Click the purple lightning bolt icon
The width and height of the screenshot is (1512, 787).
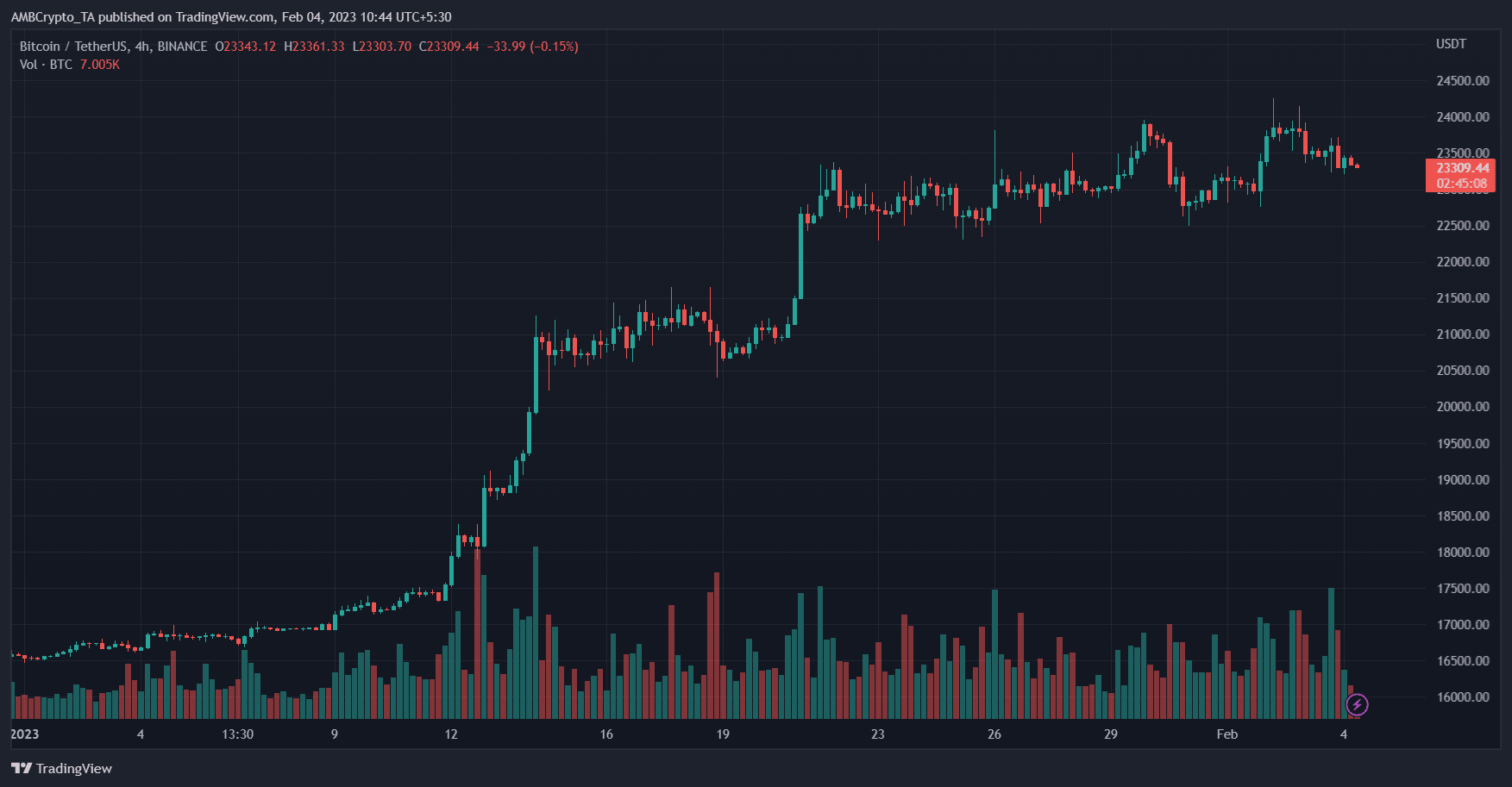pyautogui.click(x=1357, y=705)
